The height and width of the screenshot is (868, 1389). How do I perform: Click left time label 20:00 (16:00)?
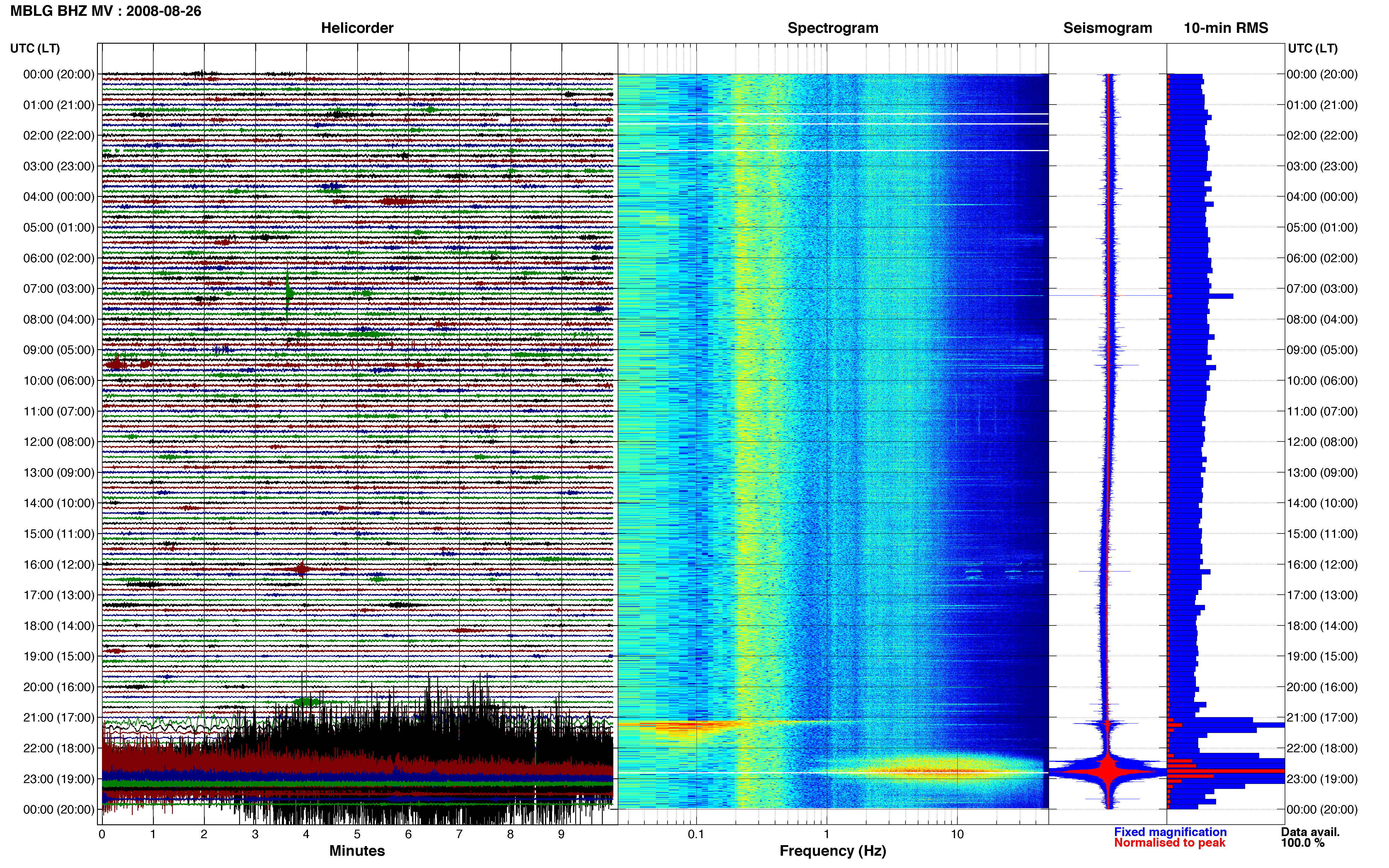pyautogui.click(x=59, y=687)
